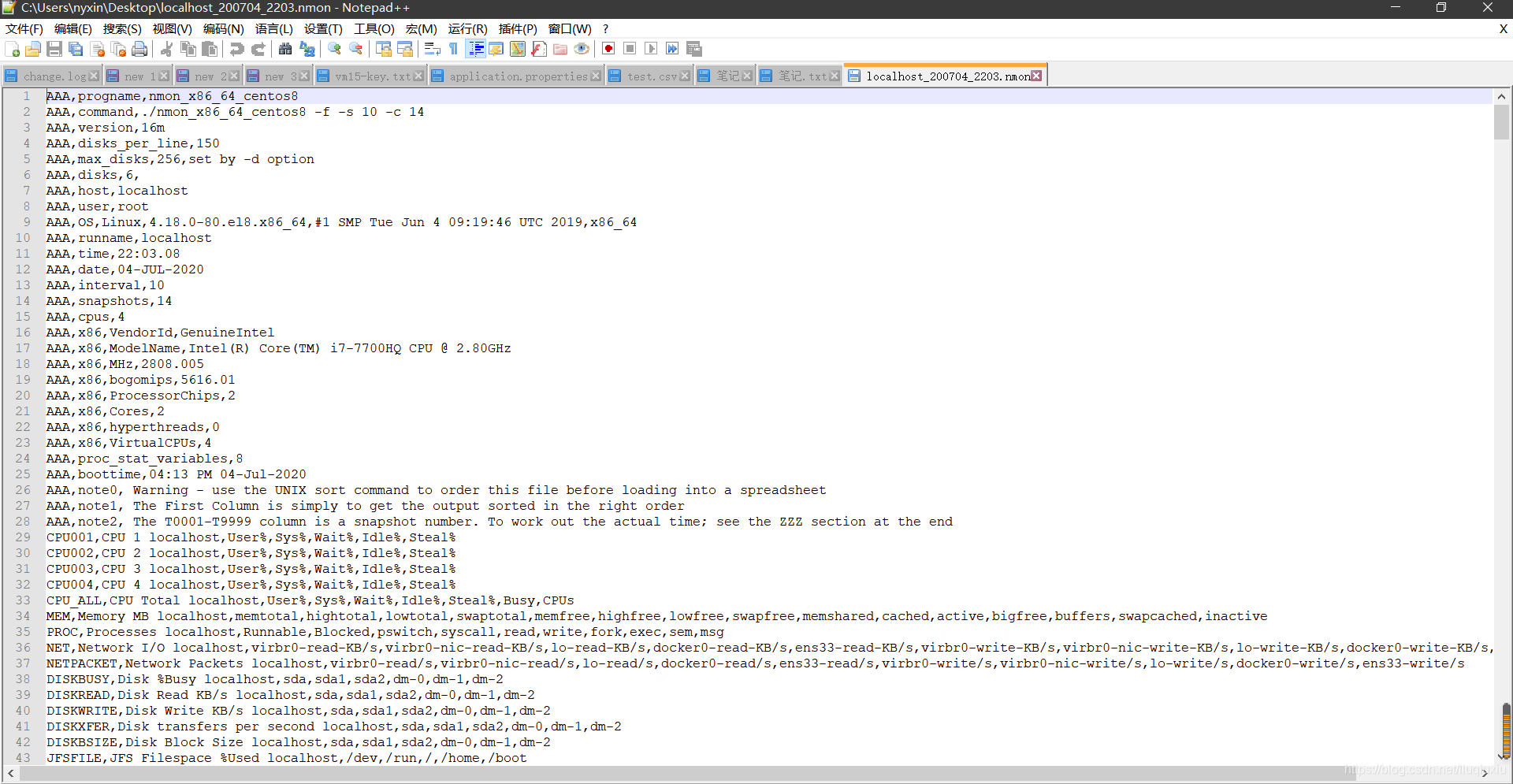Switch to change.log tab
The width and height of the screenshot is (1513, 784).
(x=54, y=76)
